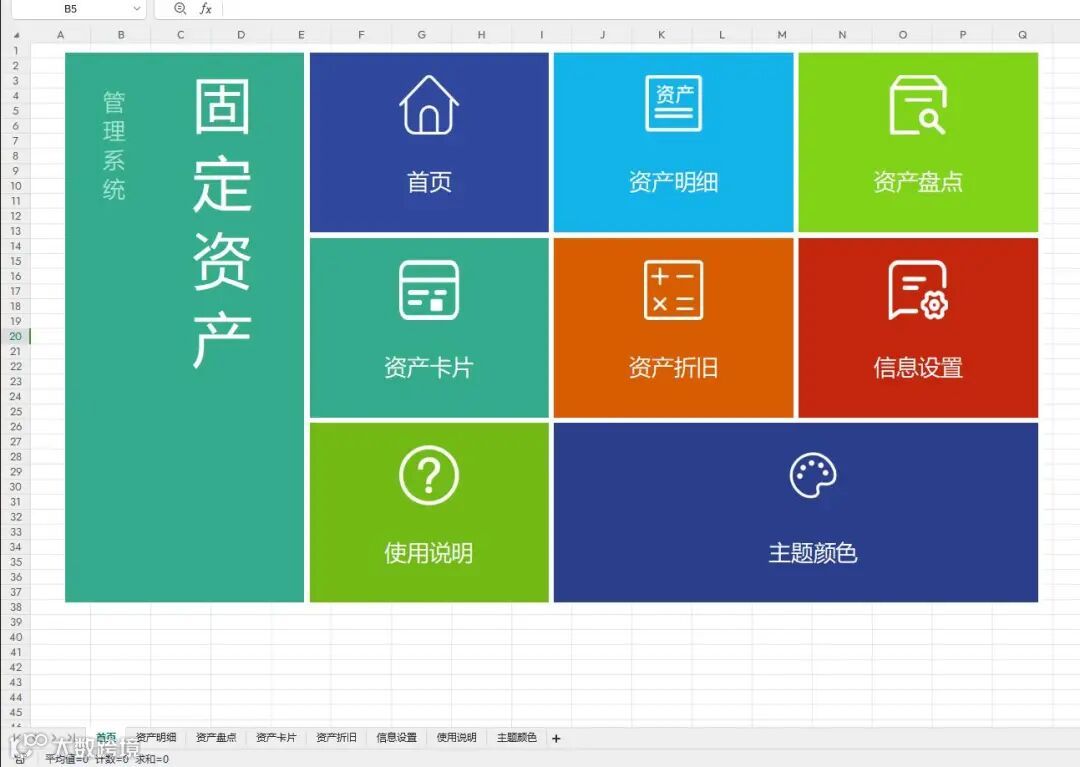
Task: Click the box search icon on 资产盘点 tile
Action: (917, 105)
